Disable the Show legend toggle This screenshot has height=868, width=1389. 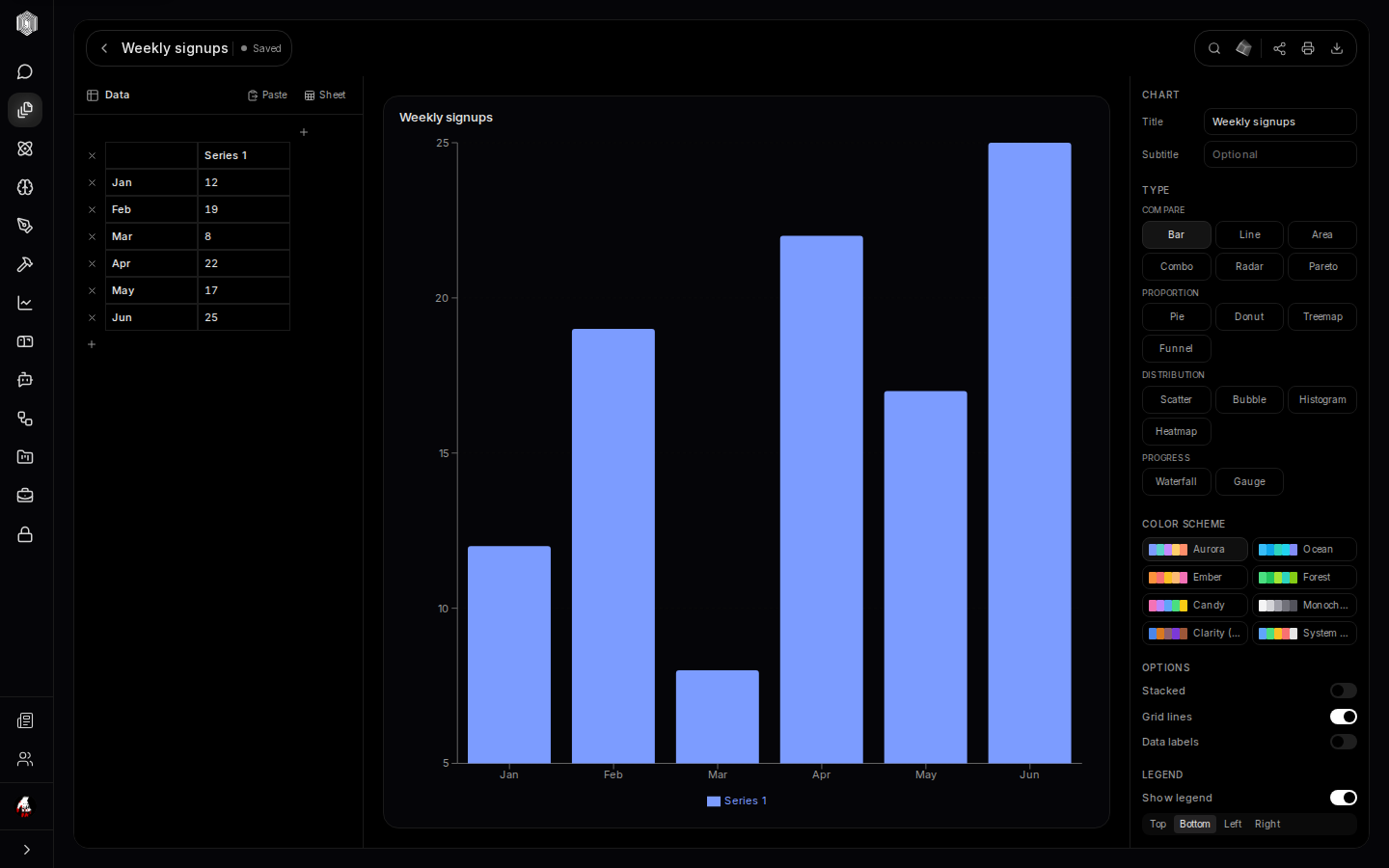1344,798
